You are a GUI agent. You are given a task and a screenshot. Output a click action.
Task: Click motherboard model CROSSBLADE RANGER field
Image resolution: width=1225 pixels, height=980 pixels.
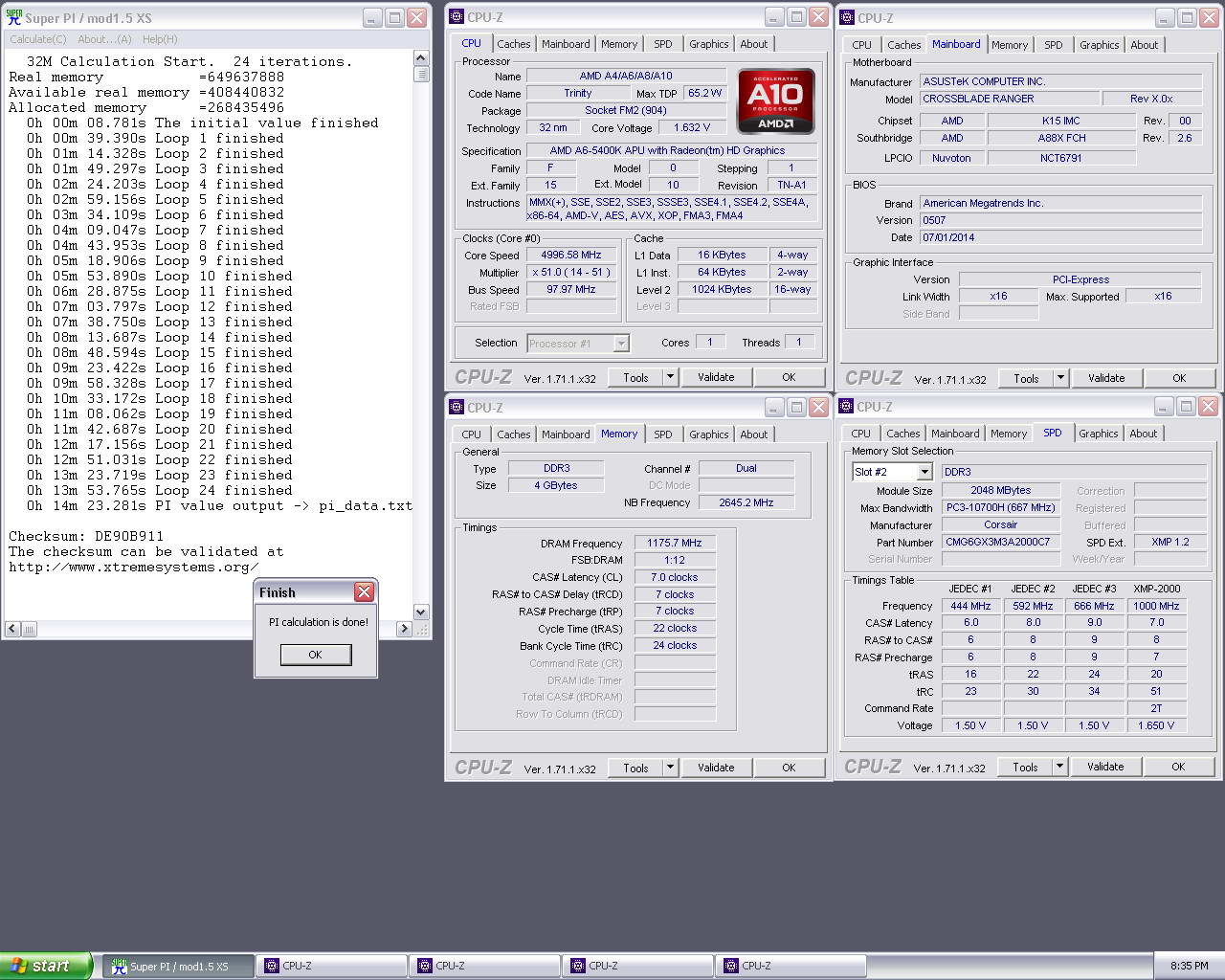(x=1008, y=99)
